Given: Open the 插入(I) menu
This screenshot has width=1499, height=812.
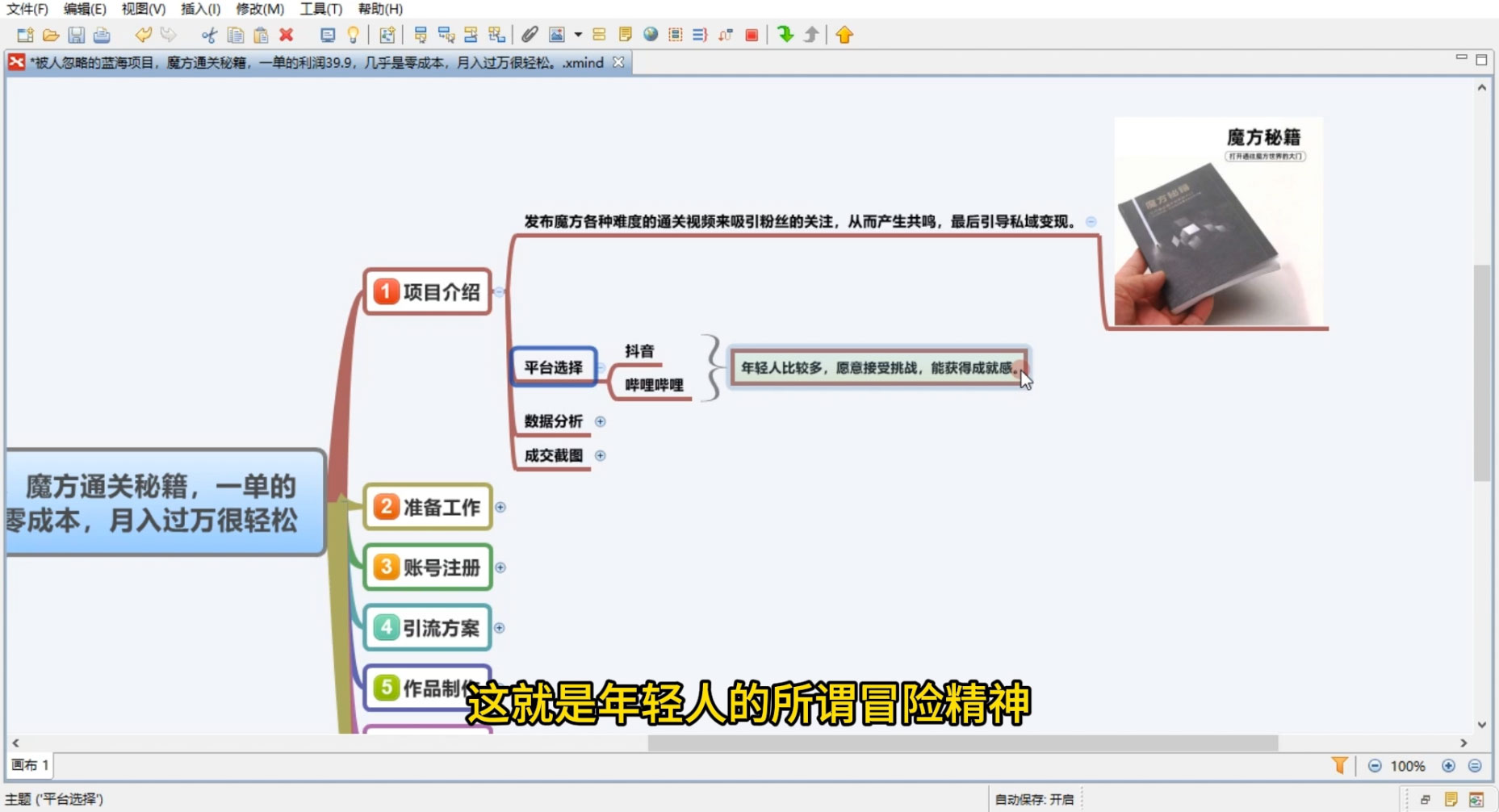Looking at the screenshot, I should 200,9.
